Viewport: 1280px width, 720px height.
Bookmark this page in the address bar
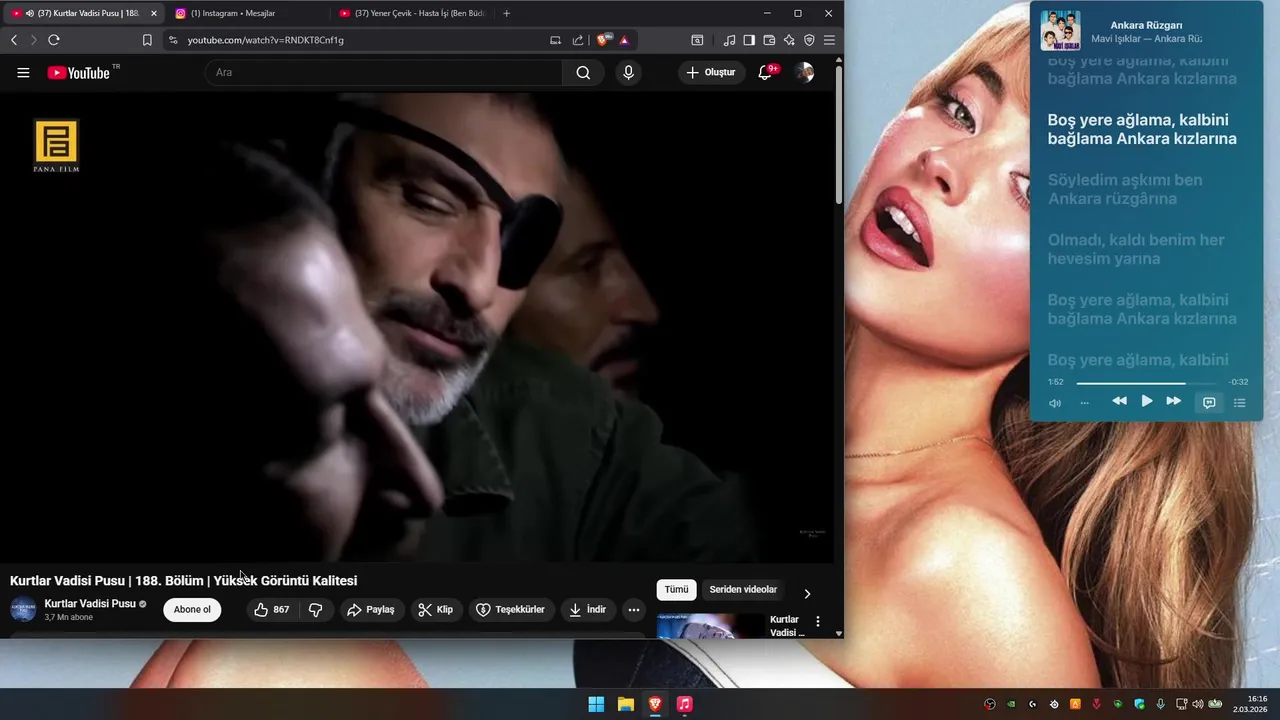click(147, 40)
